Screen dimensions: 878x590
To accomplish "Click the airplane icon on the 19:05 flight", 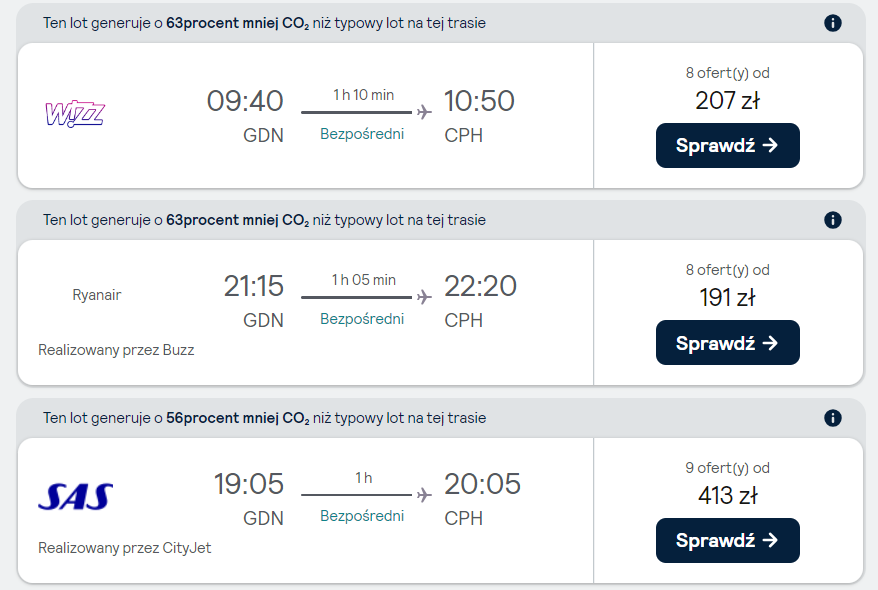I will point(424,495).
